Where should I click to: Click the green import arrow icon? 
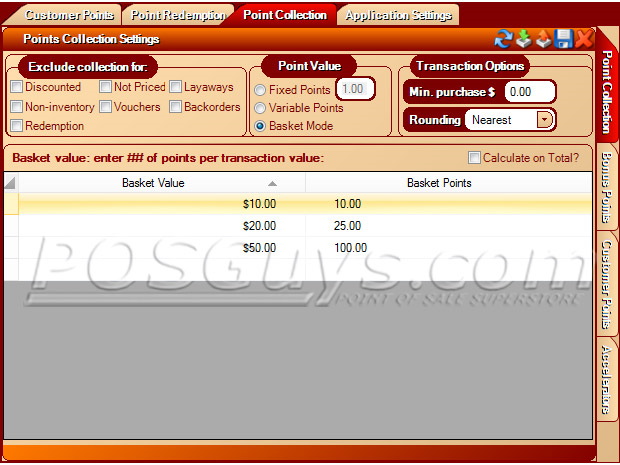pyautogui.click(x=524, y=39)
